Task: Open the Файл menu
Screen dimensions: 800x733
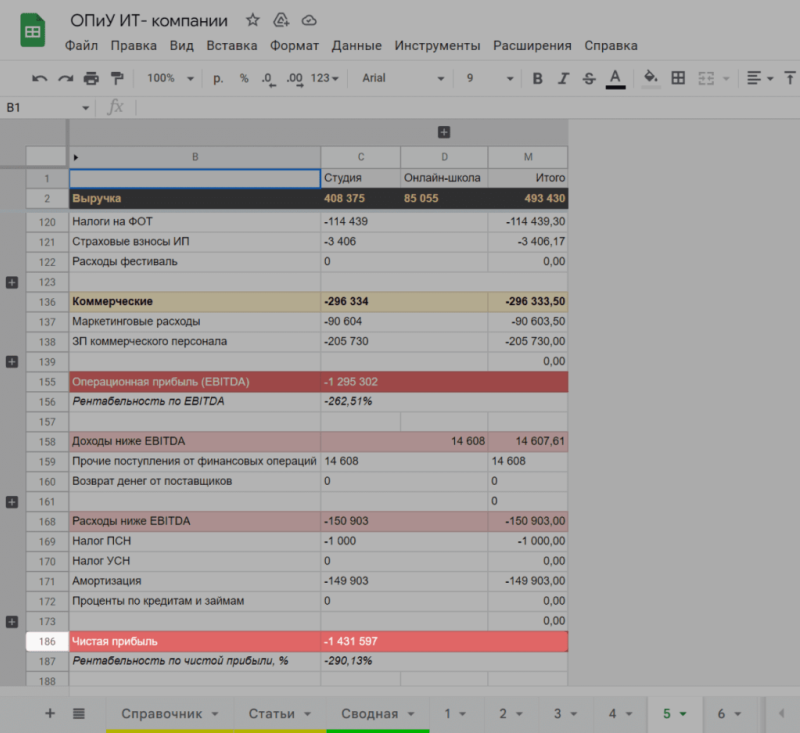Action: tap(81, 45)
